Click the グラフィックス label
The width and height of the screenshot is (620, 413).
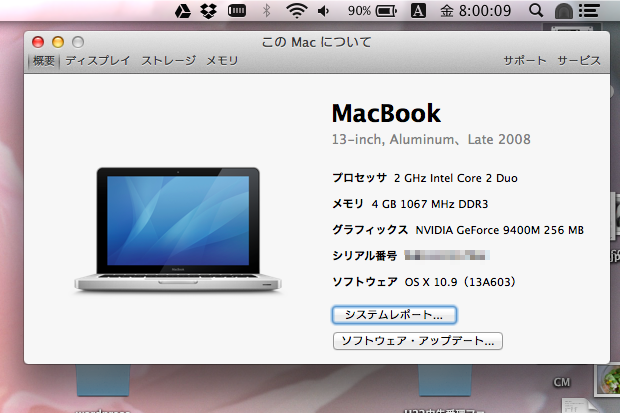point(370,230)
